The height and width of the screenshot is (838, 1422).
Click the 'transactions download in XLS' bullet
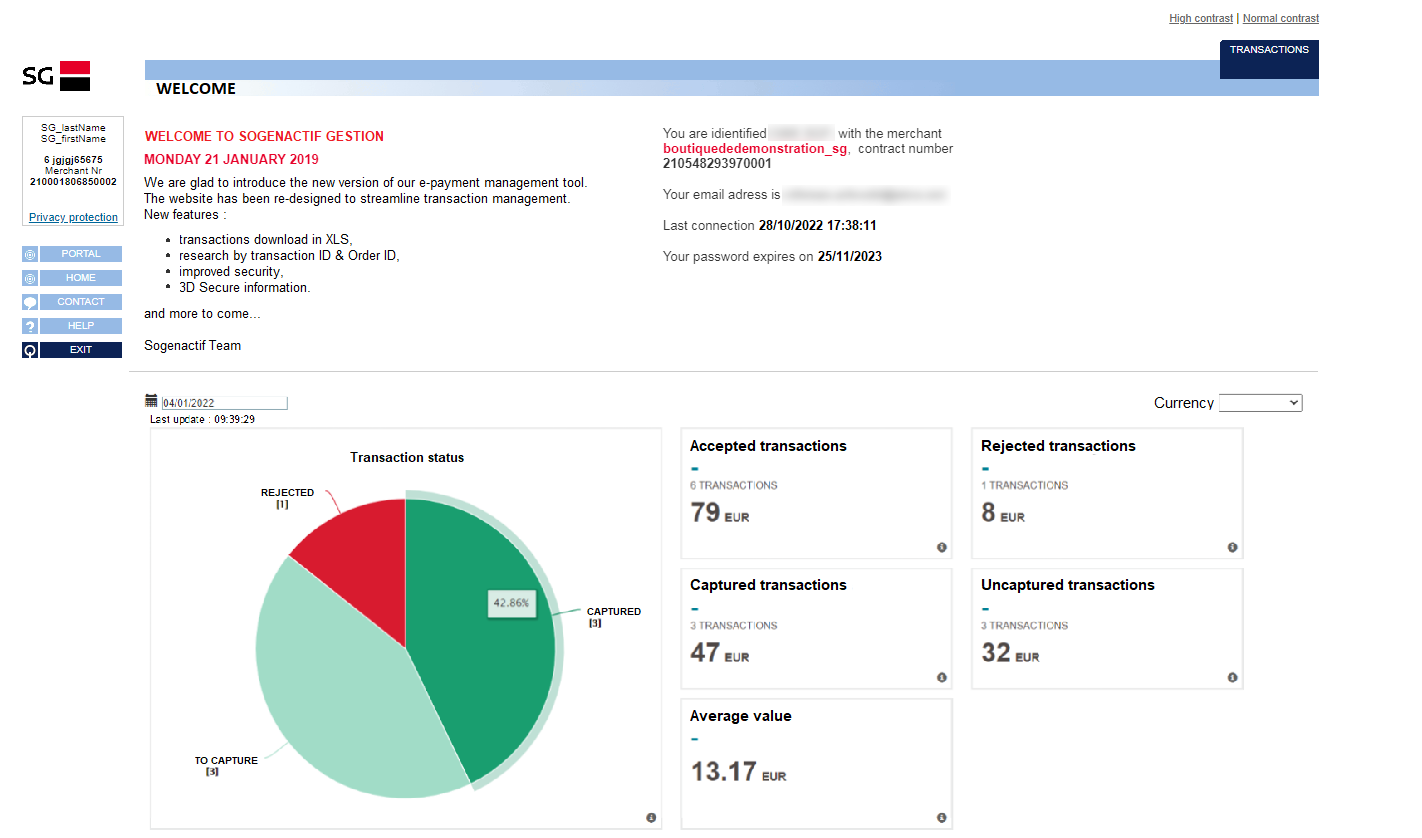[x=266, y=239]
